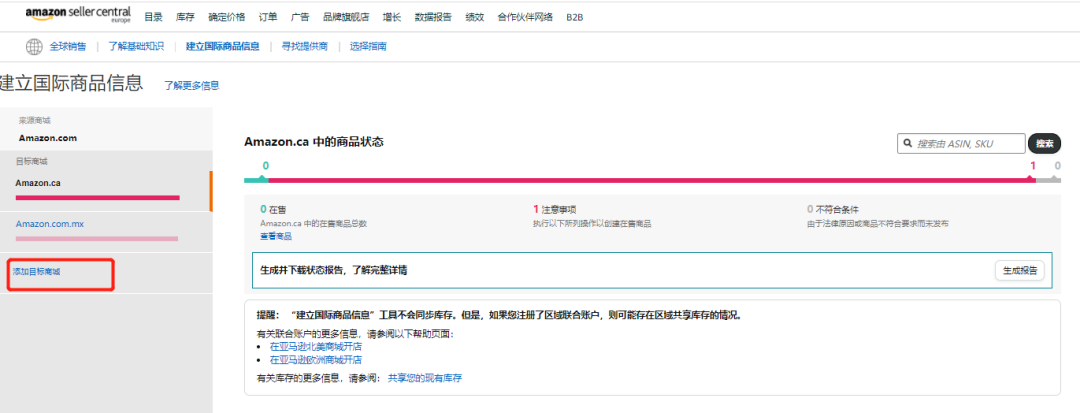This screenshot has height=413, width=1080.
Task: Open the 品牌旗舰店 menu
Action: [x=346, y=17]
